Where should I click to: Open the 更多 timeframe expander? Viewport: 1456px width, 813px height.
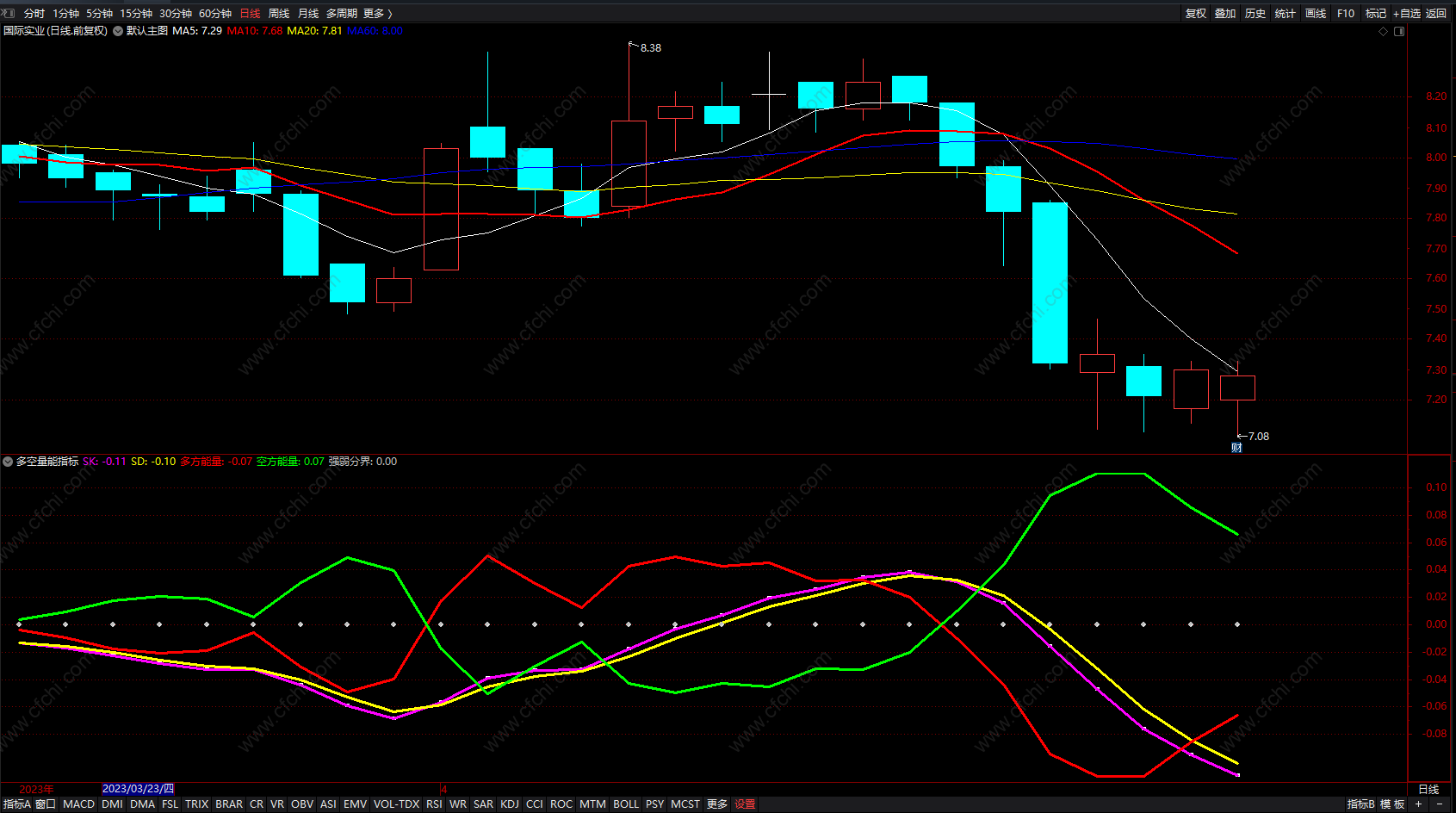tap(377, 13)
